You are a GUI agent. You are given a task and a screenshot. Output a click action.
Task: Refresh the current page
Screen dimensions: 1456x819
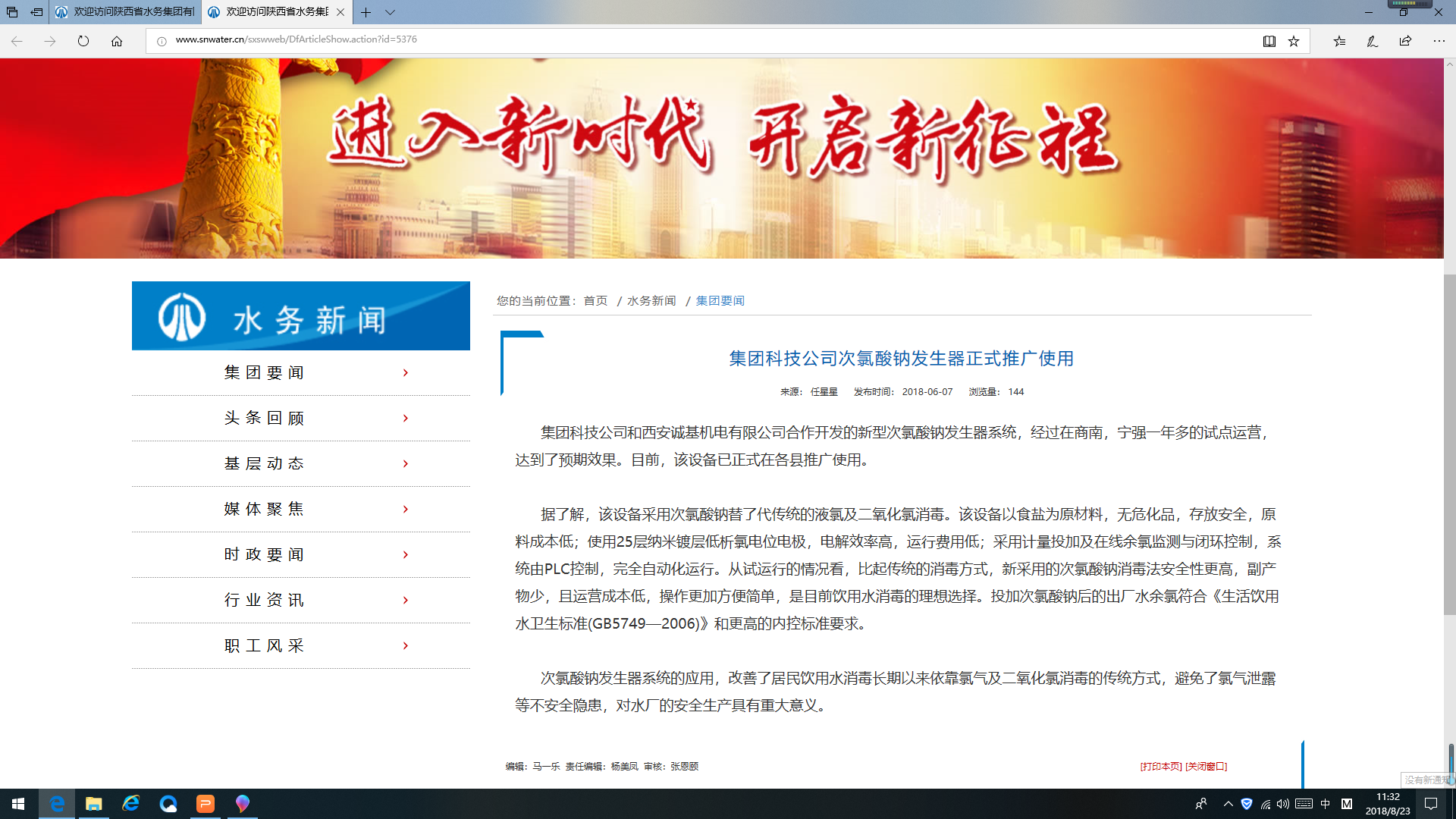tap(83, 41)
